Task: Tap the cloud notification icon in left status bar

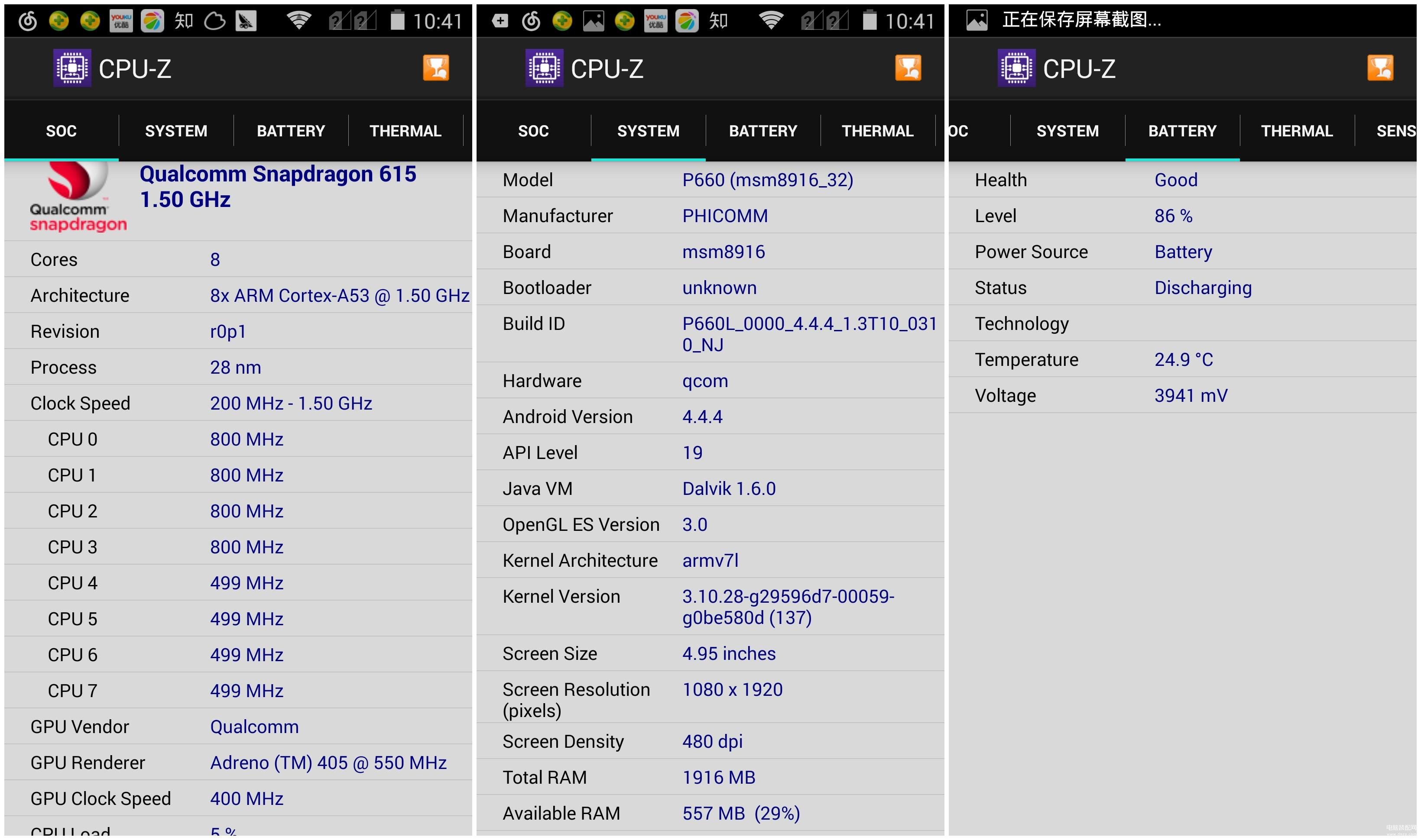Action: [214, 22]
